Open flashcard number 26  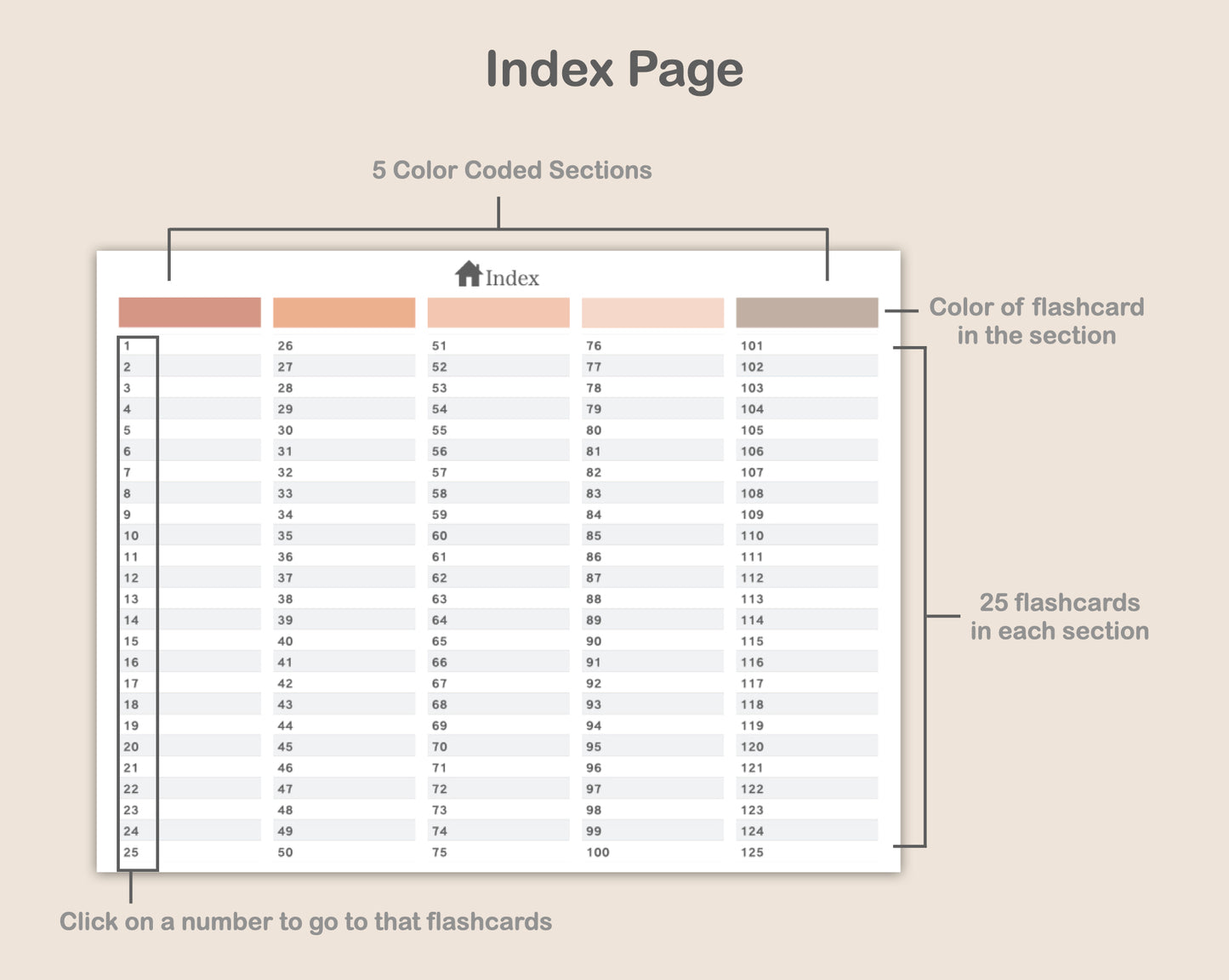pyautogui.click(x=285, y=346)
